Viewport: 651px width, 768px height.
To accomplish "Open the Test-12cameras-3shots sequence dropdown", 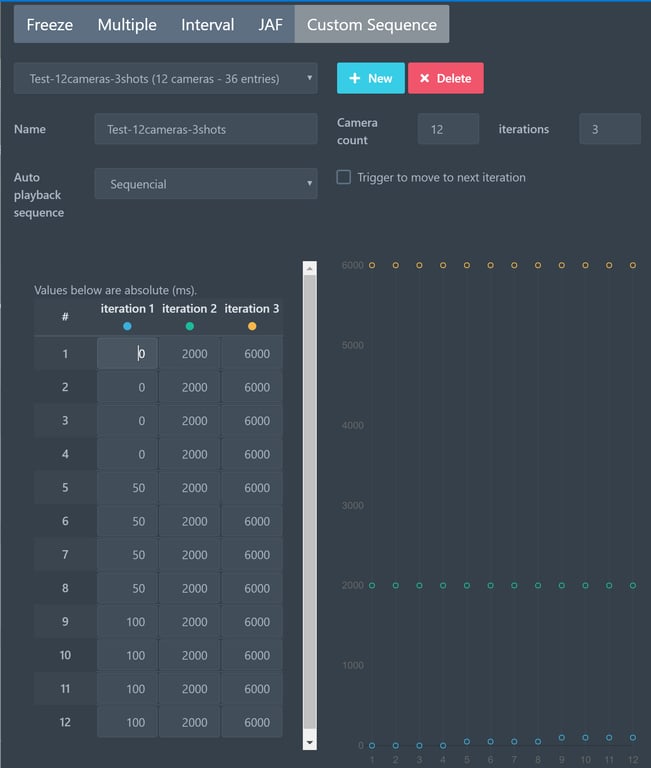I will point(166,78).
